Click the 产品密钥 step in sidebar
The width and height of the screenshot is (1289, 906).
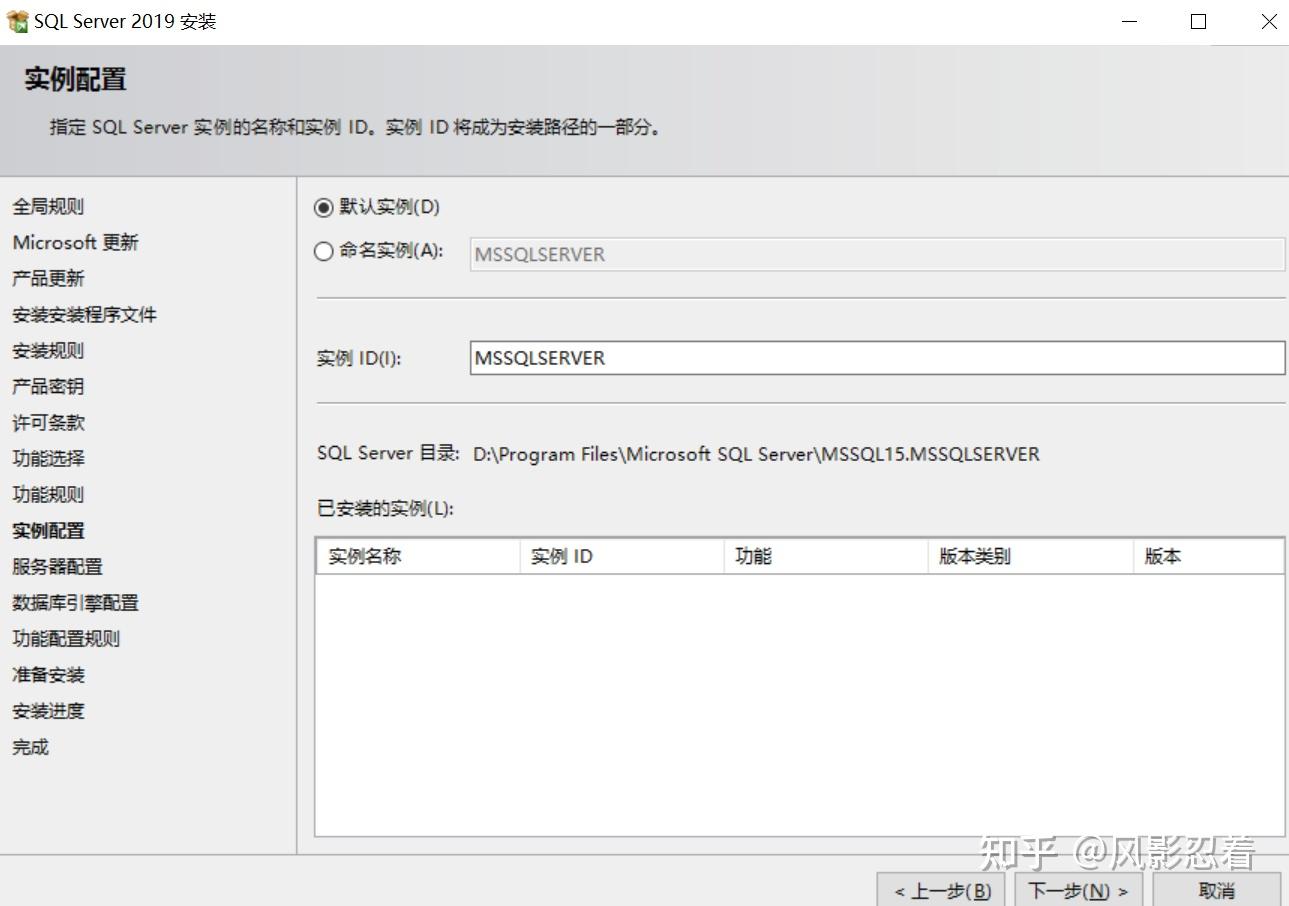click(48, 387)
